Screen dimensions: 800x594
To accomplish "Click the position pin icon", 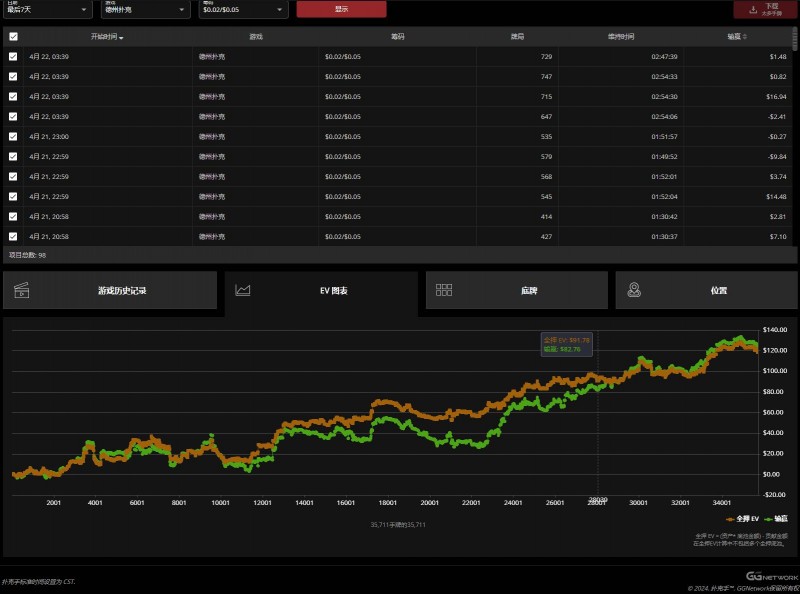I will [634, 290].
